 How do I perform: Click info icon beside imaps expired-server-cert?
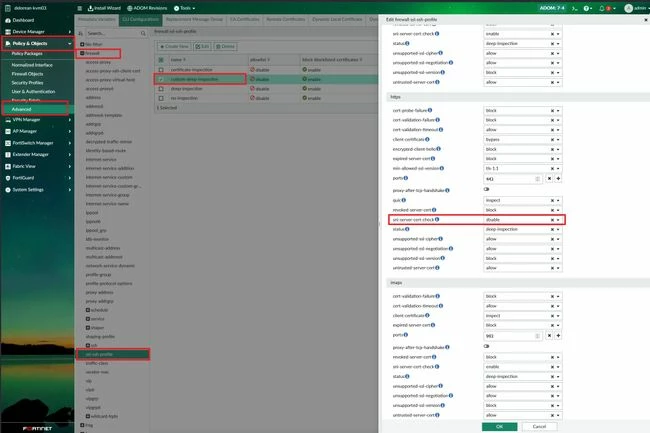pos(433,325)
